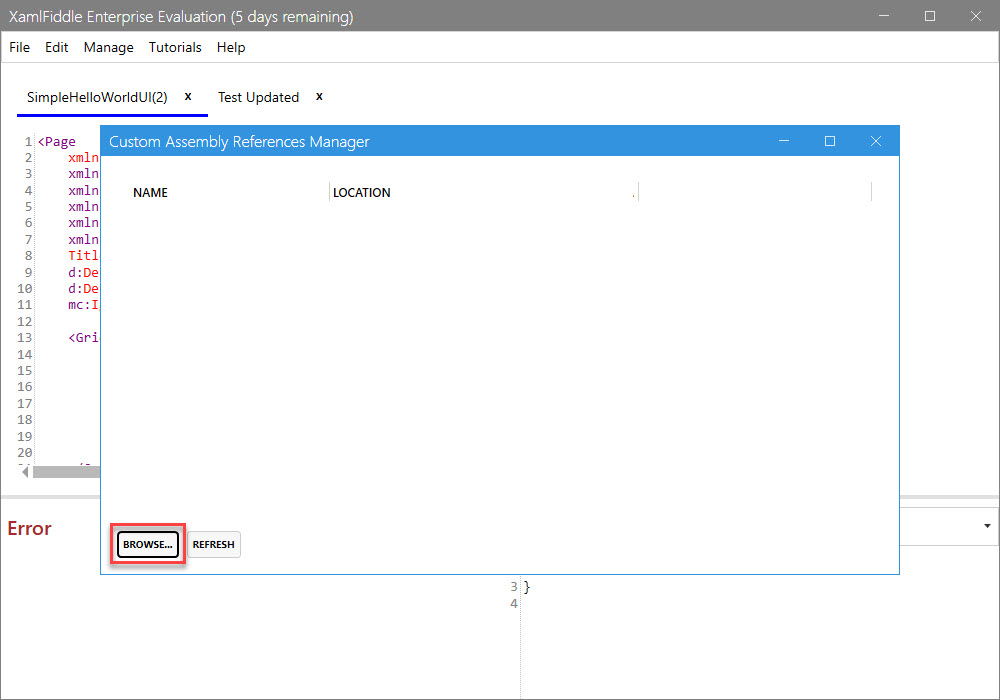Click line number 13 in the editor gutter

[x=24, y=338]
